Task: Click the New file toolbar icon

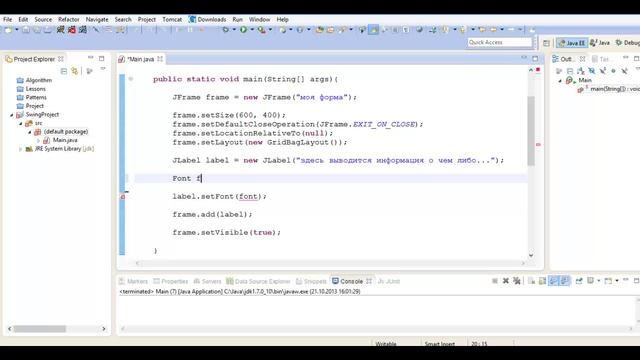Action: click(8, 29)
